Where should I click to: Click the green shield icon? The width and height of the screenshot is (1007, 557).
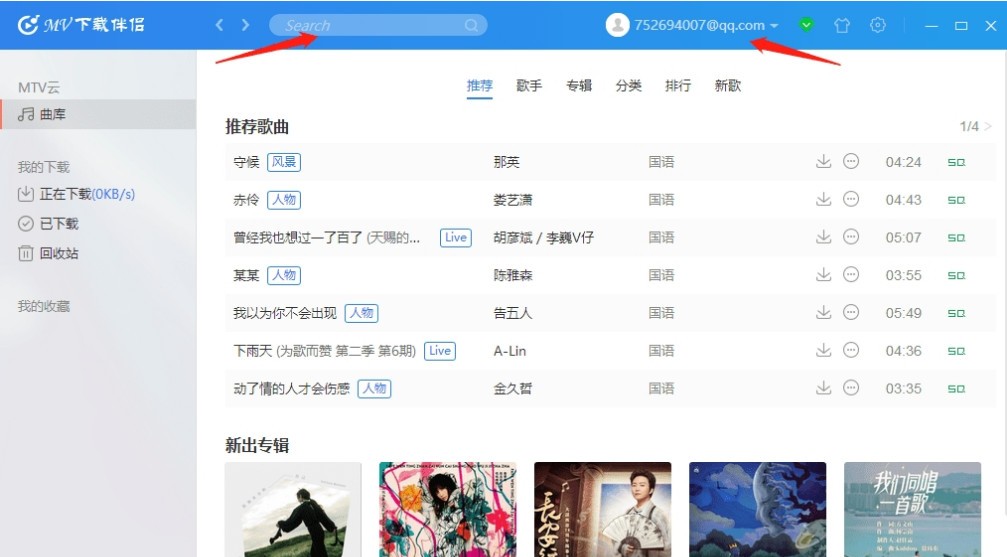(x=806, y=25)
